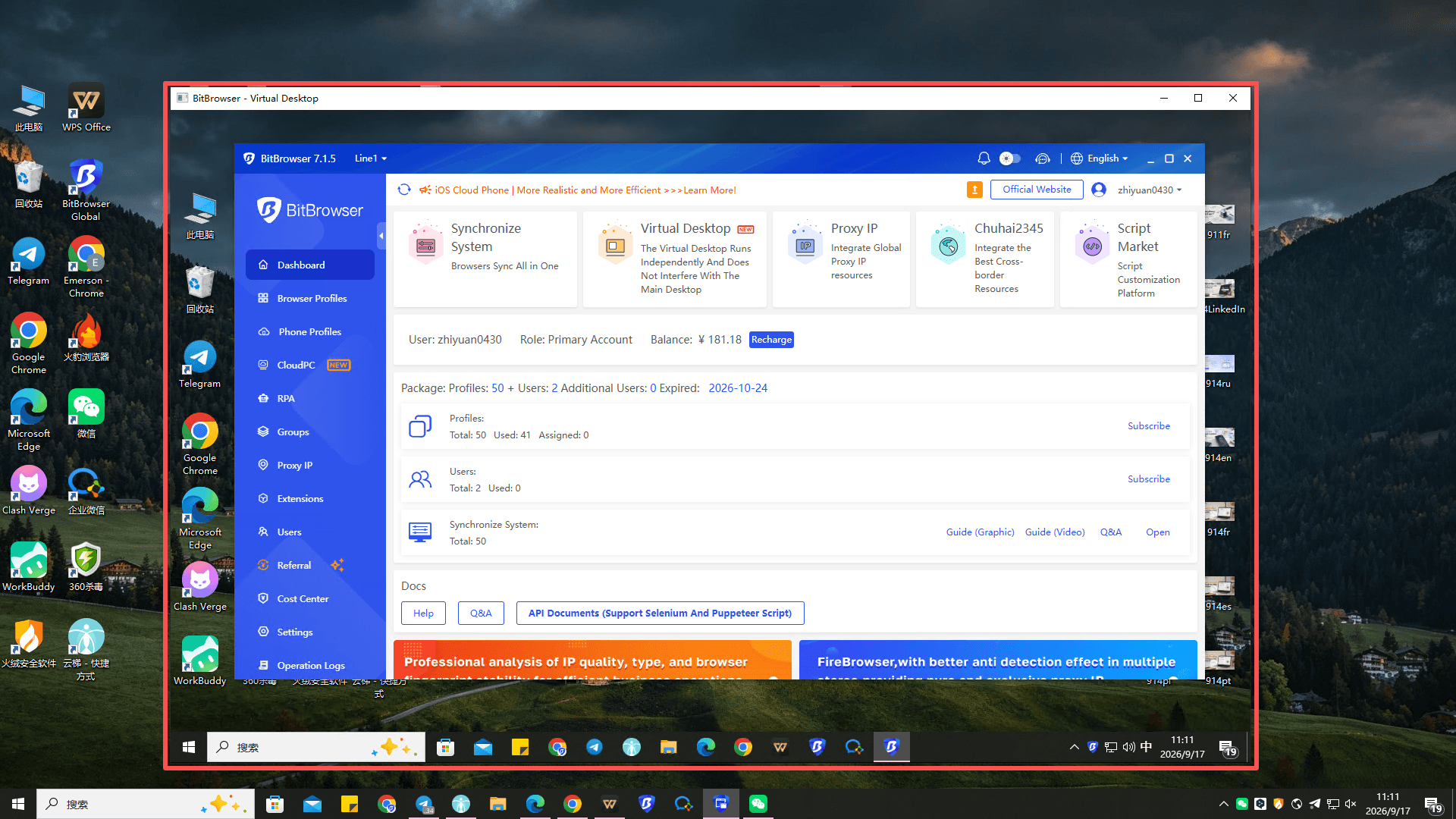The width and height of the screenshot is (1456, 819).
Task: Open the host notification center icon
Action: (1432, 804)
